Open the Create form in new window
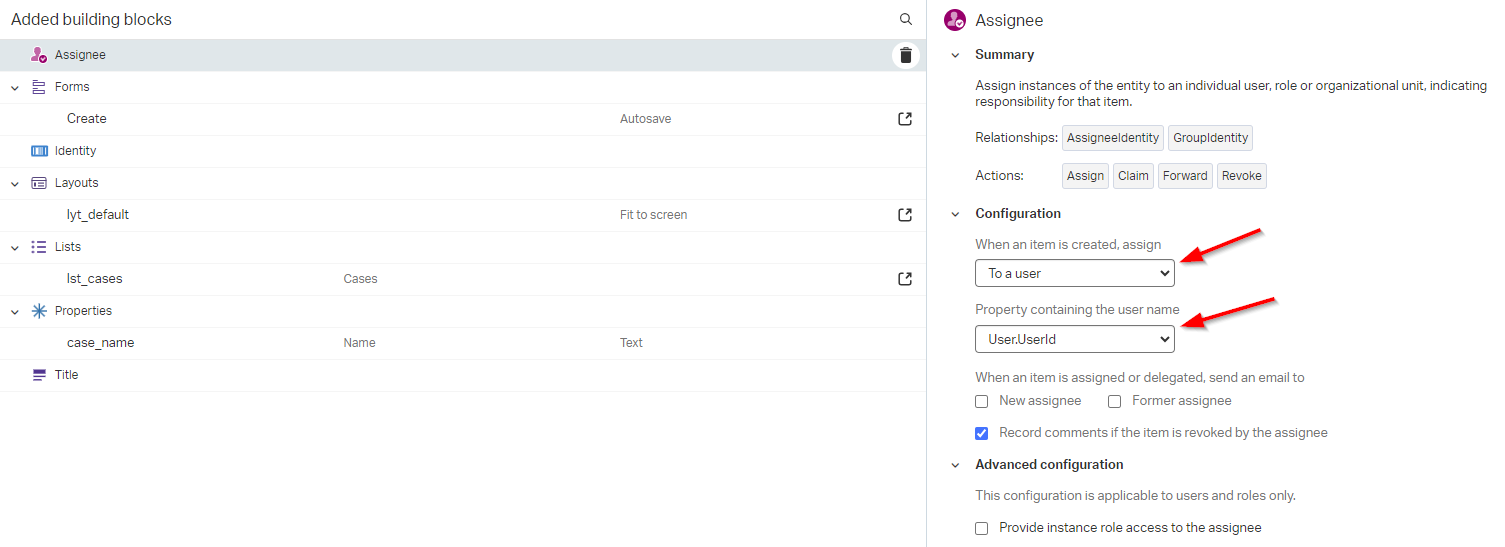Screen dimensions: 1505x547 [x=905, y=119]
